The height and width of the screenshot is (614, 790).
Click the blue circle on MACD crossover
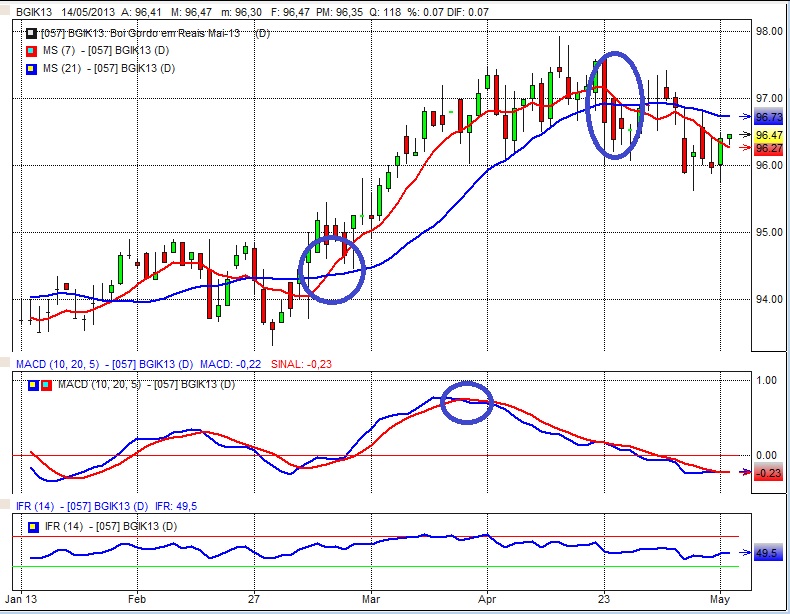click(x=467, y=401)
